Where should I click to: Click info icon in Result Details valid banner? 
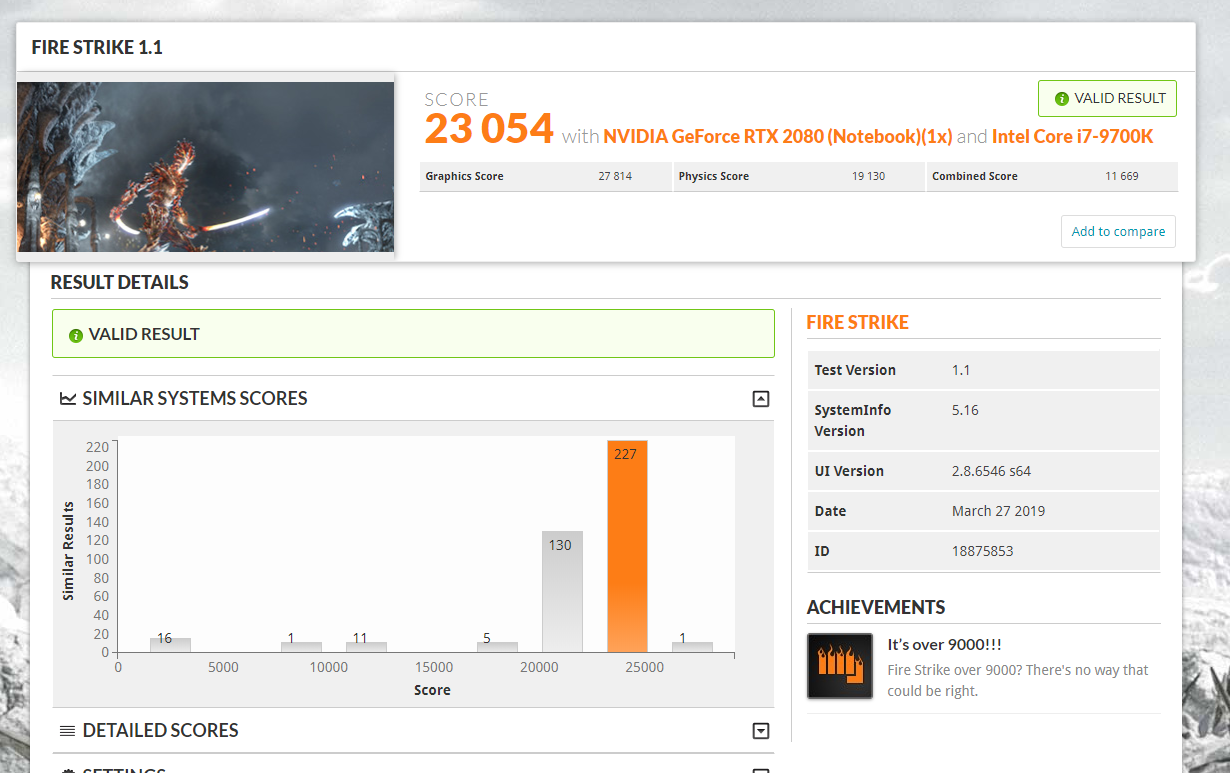[75, 335]
